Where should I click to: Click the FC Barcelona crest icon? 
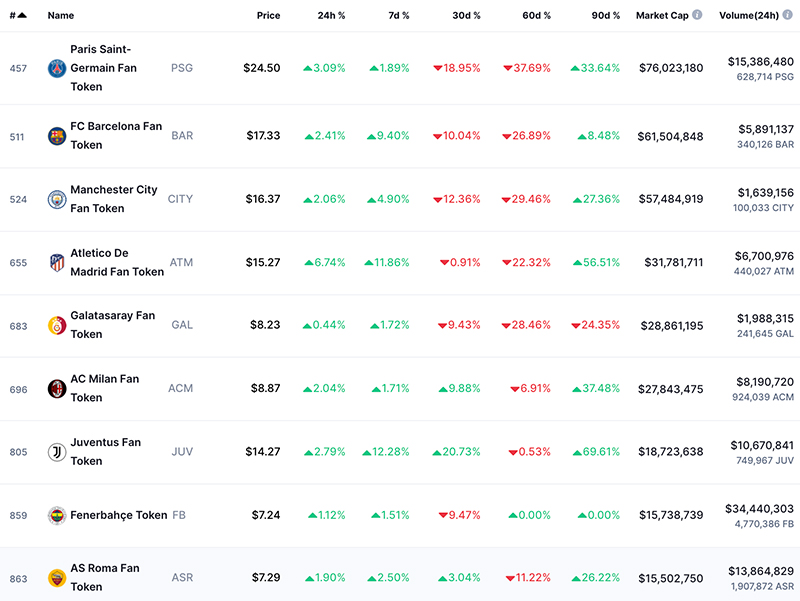[x=57, y=136]
